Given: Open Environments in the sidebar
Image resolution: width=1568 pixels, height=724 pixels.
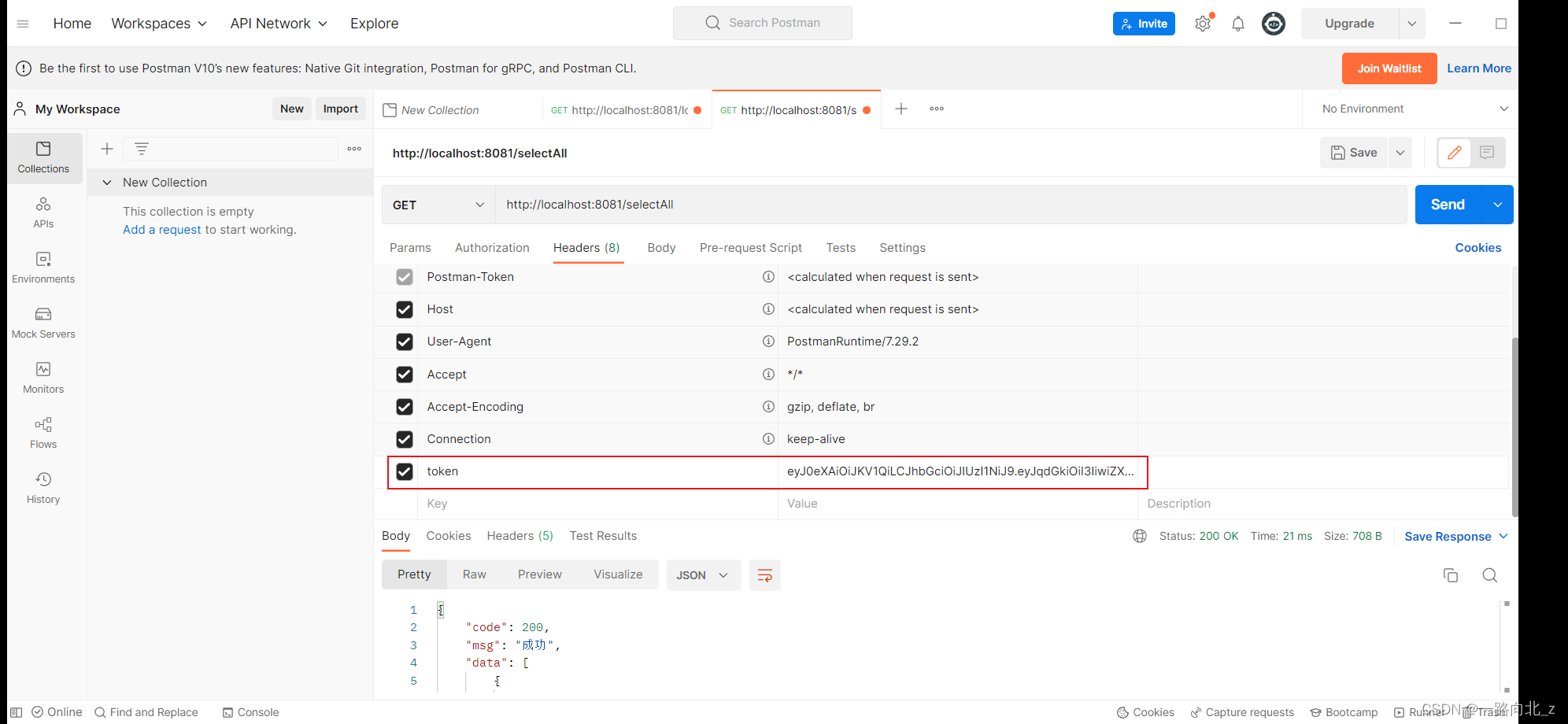Looking at the screenshot, I should pos(43,268).
